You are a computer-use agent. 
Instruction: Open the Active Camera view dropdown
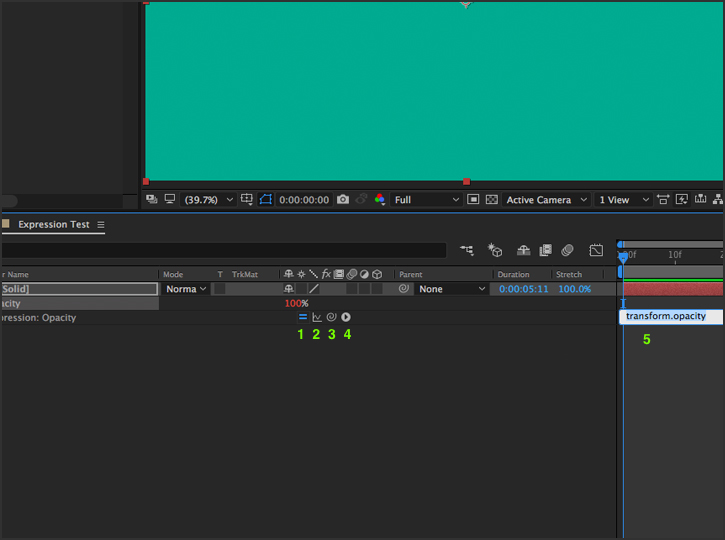[546, 200]
